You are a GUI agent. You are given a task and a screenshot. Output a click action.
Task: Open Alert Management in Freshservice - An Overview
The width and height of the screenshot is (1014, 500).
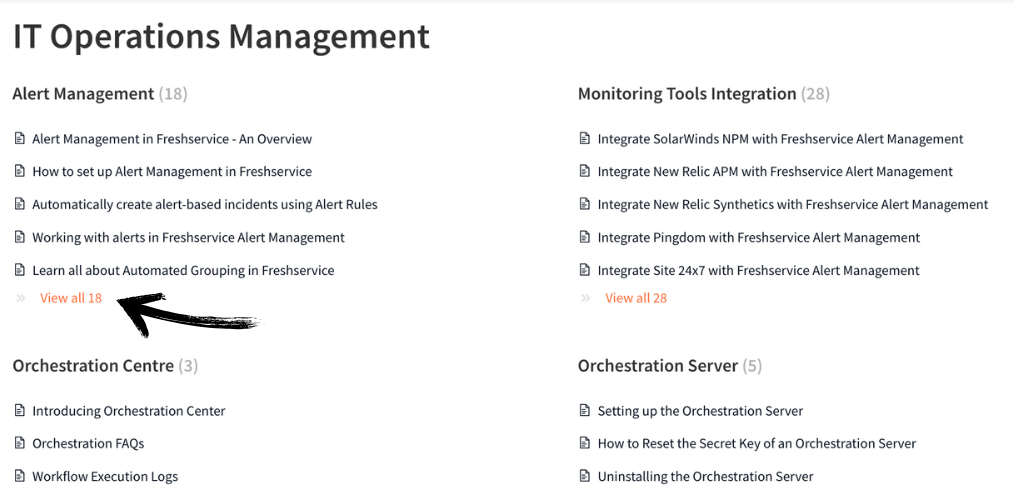tap(172, 138)
